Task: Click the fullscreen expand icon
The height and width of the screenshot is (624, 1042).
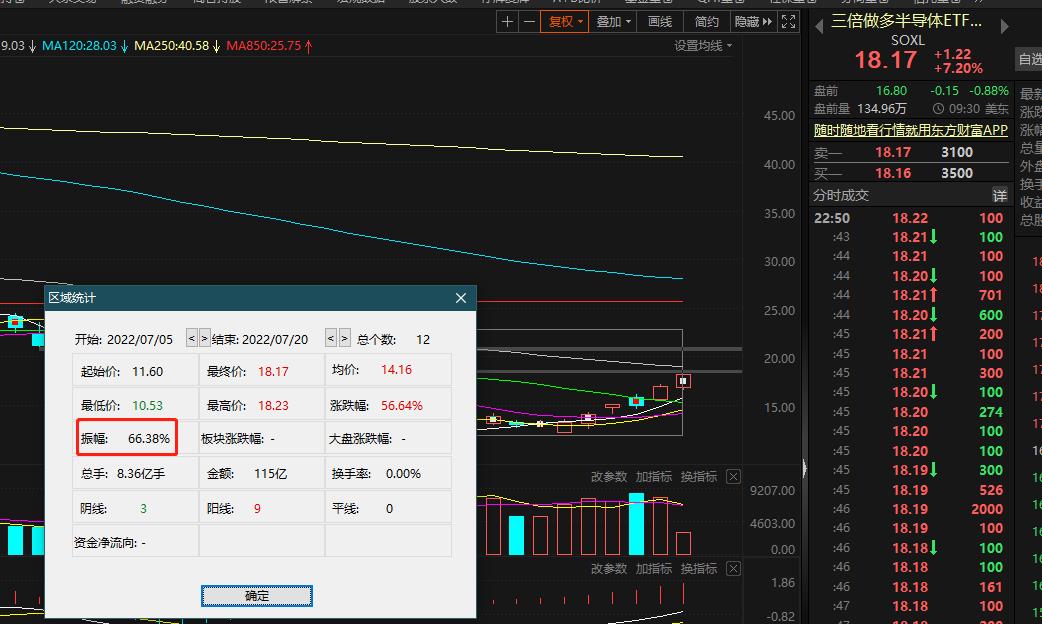Action: (788, 21)
